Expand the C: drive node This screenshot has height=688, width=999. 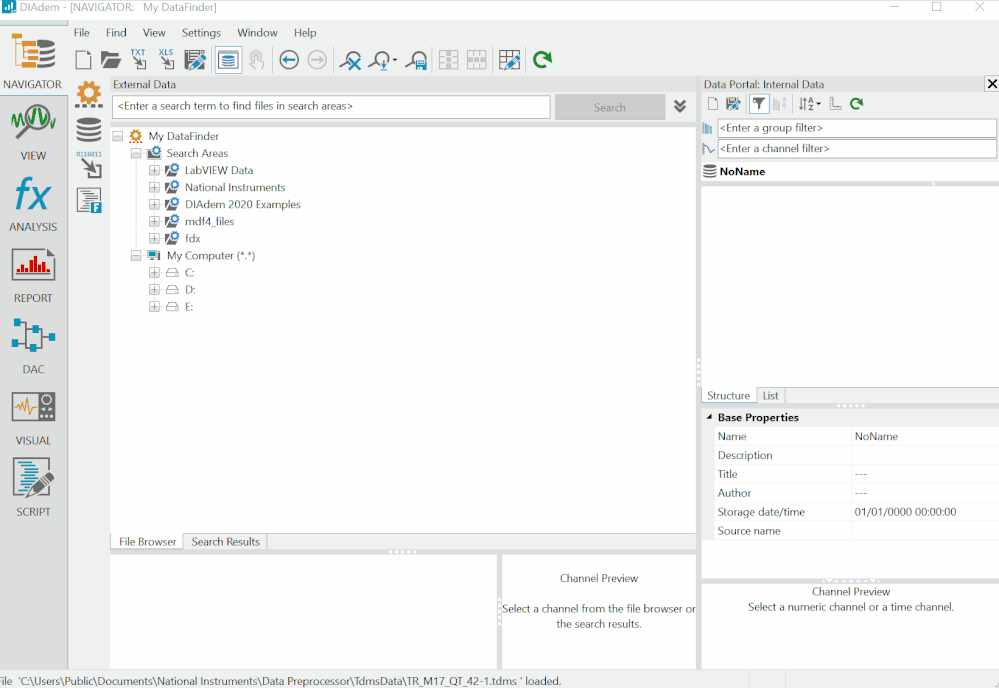[x=154, y=273]
